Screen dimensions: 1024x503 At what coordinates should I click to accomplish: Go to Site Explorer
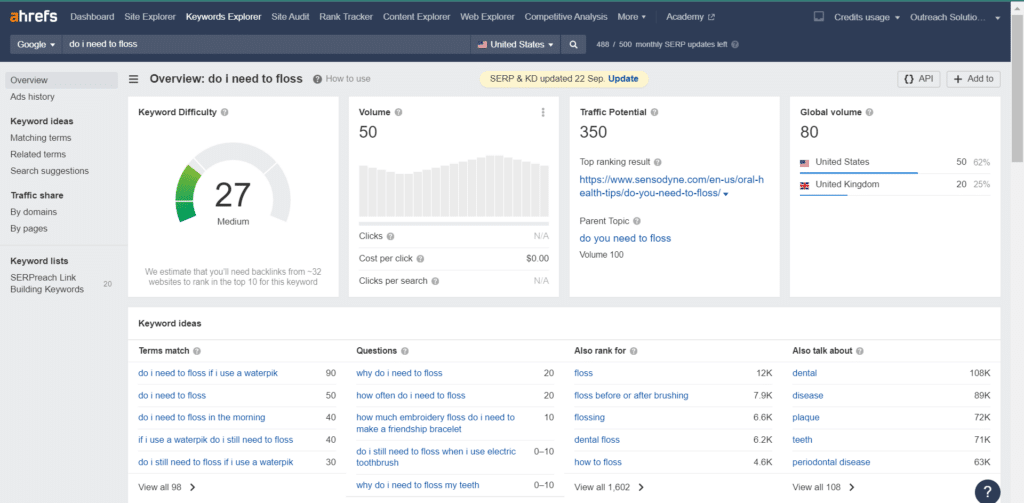click(150, 17)
